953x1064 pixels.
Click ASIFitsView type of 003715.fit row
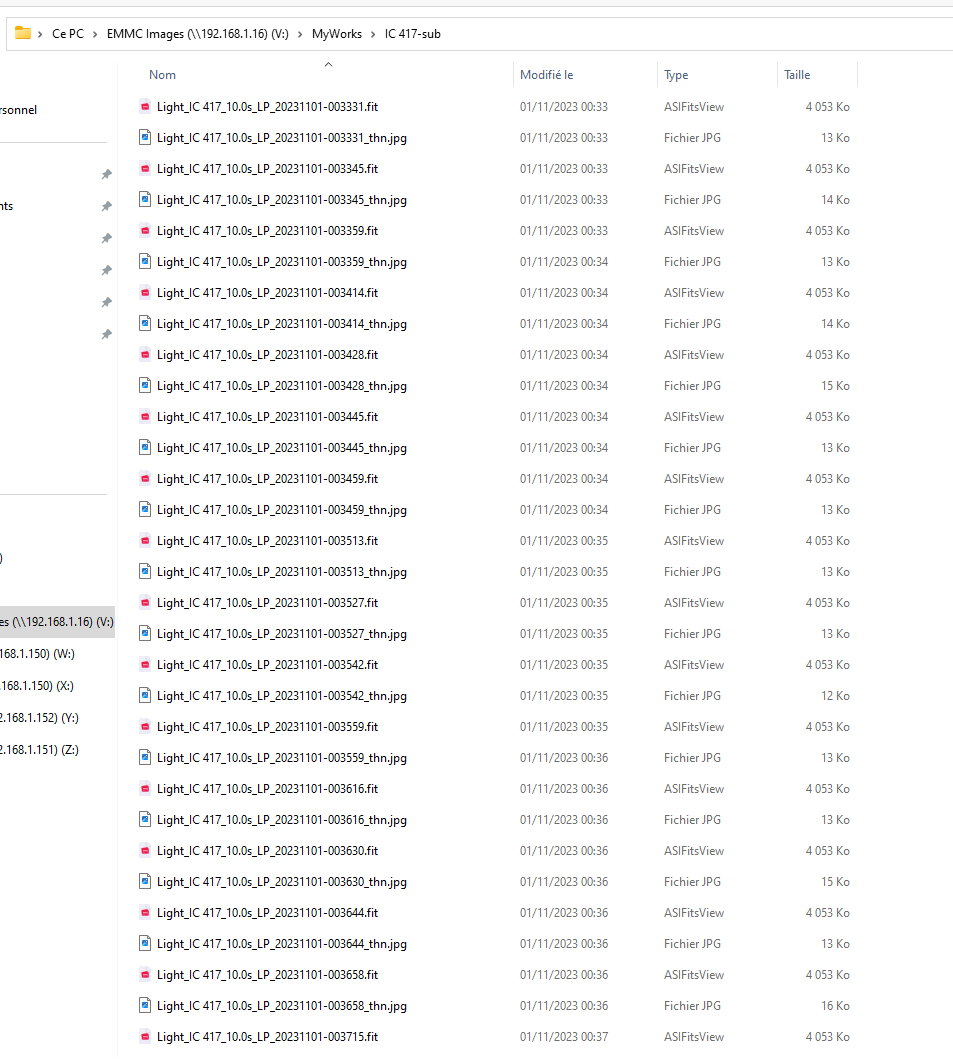[x=694, y=1037]
